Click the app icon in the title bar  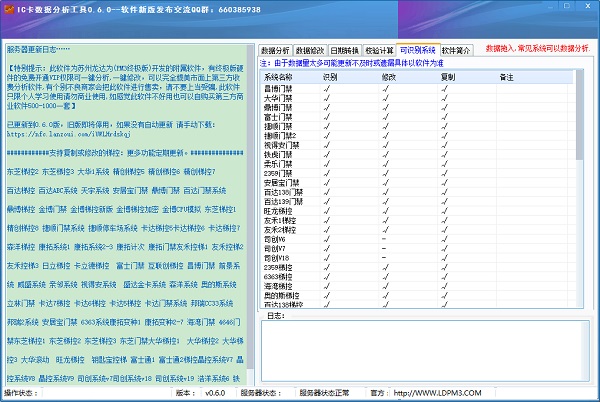[8, 10]
